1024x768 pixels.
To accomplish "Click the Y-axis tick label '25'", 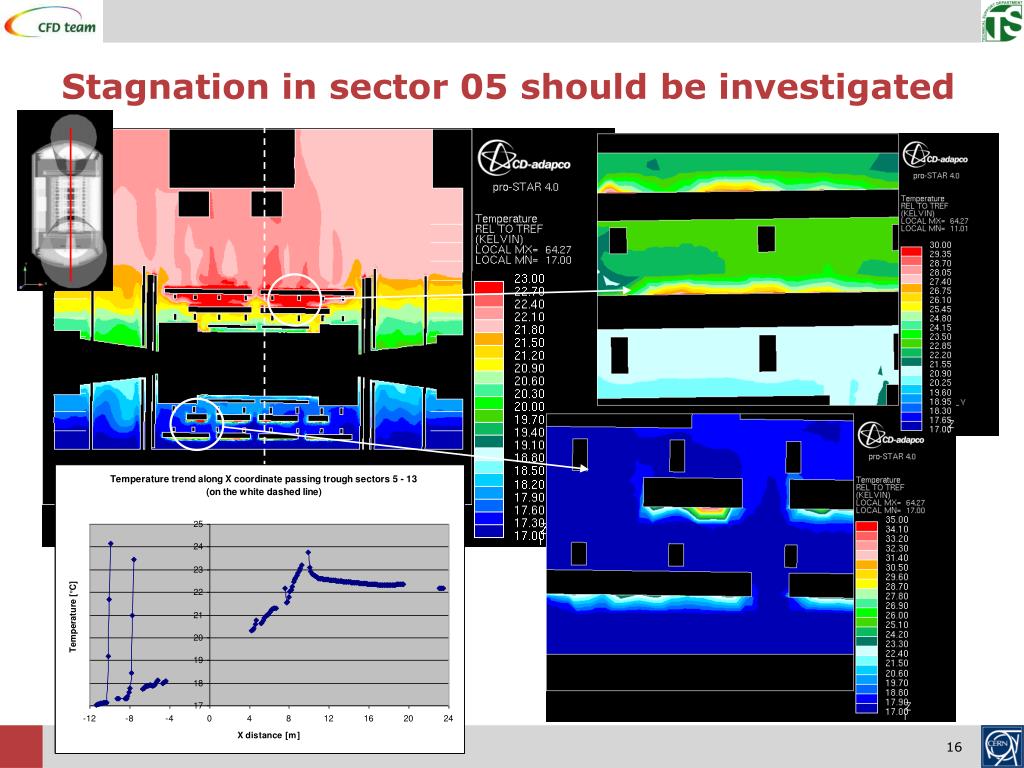I will coord(199,524).
